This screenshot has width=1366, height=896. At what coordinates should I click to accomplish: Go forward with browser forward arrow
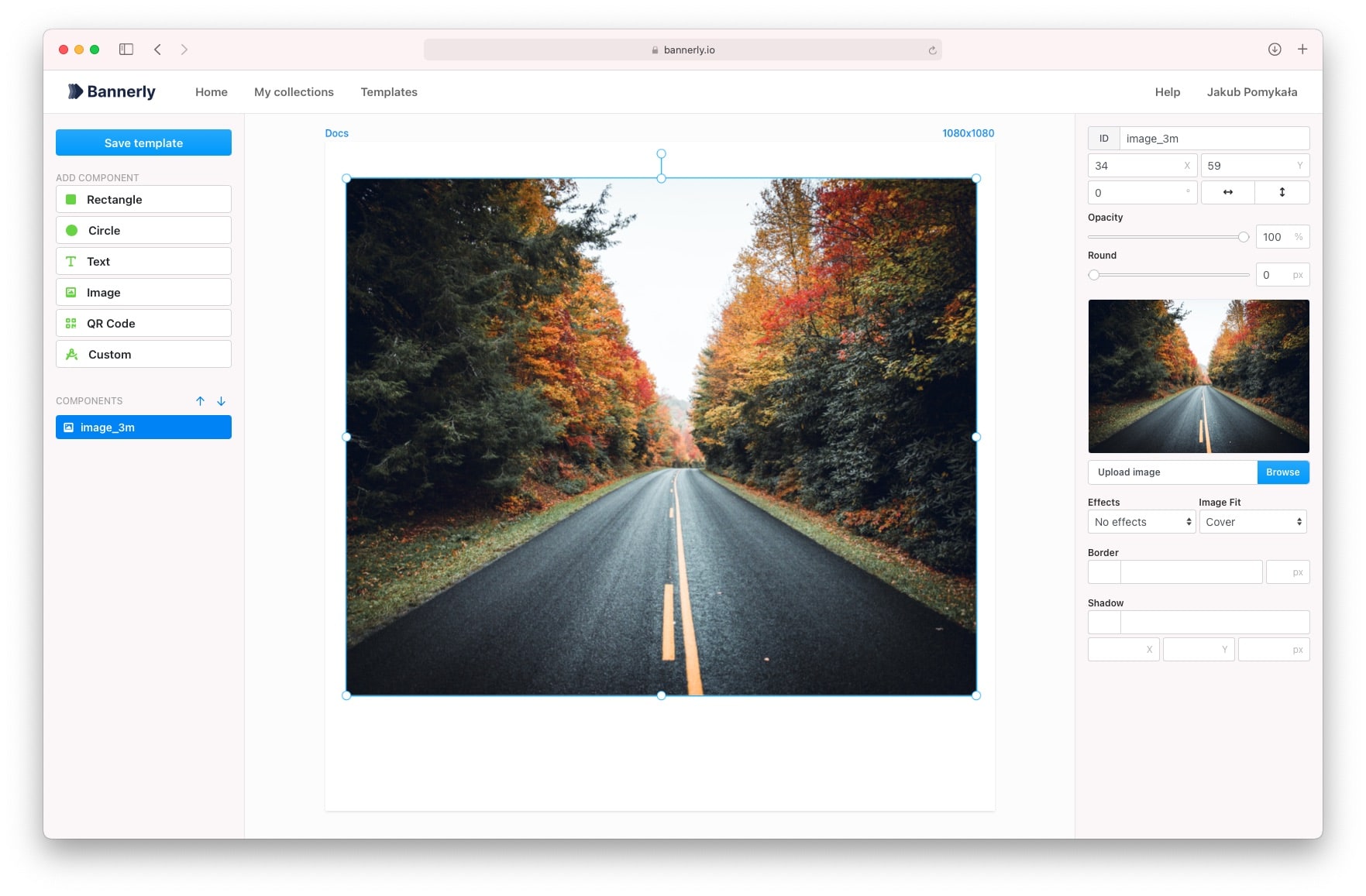pos(184,50)
